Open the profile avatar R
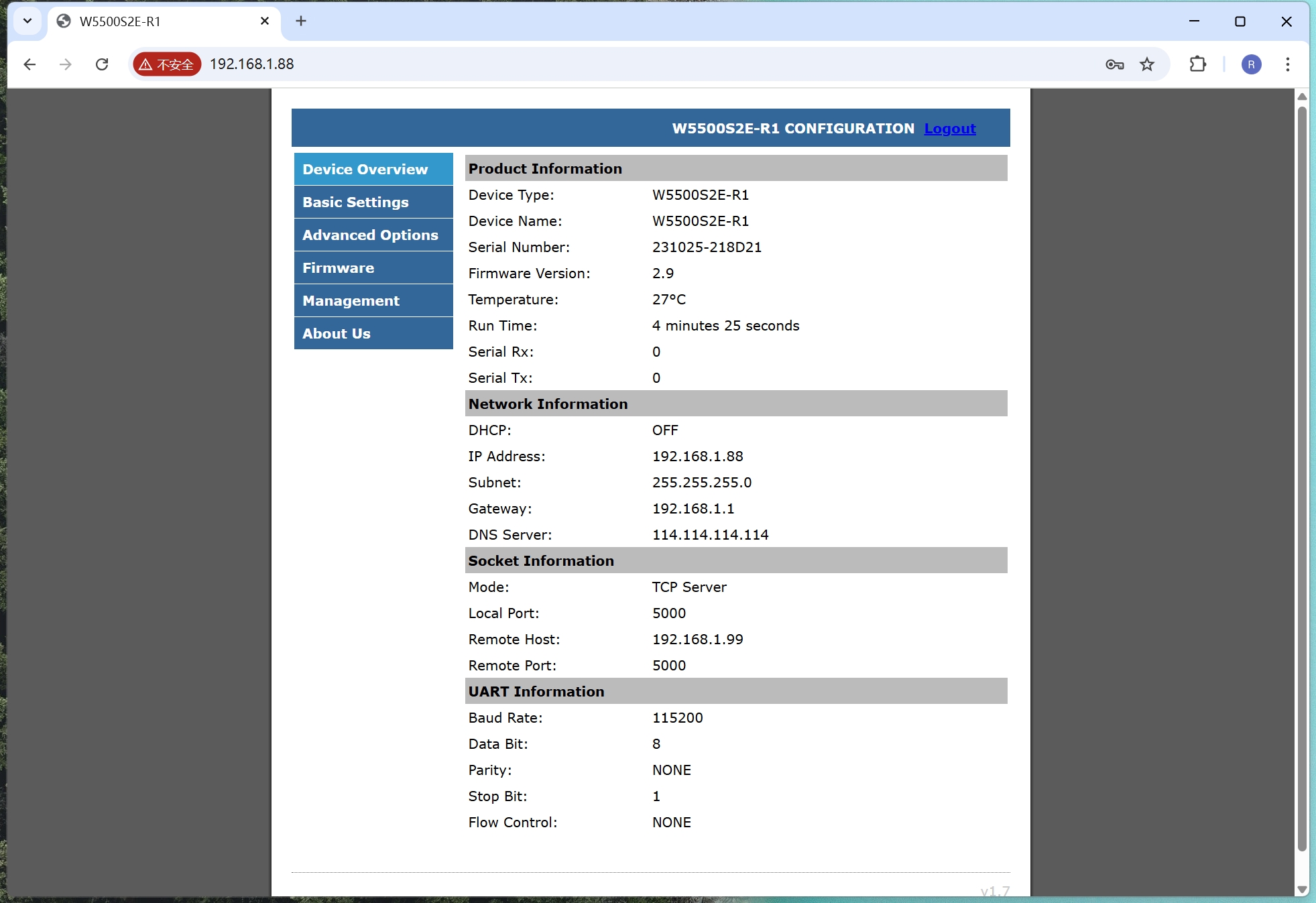The height and width of the screenshot is (903, 1316). pos(1251,64)
